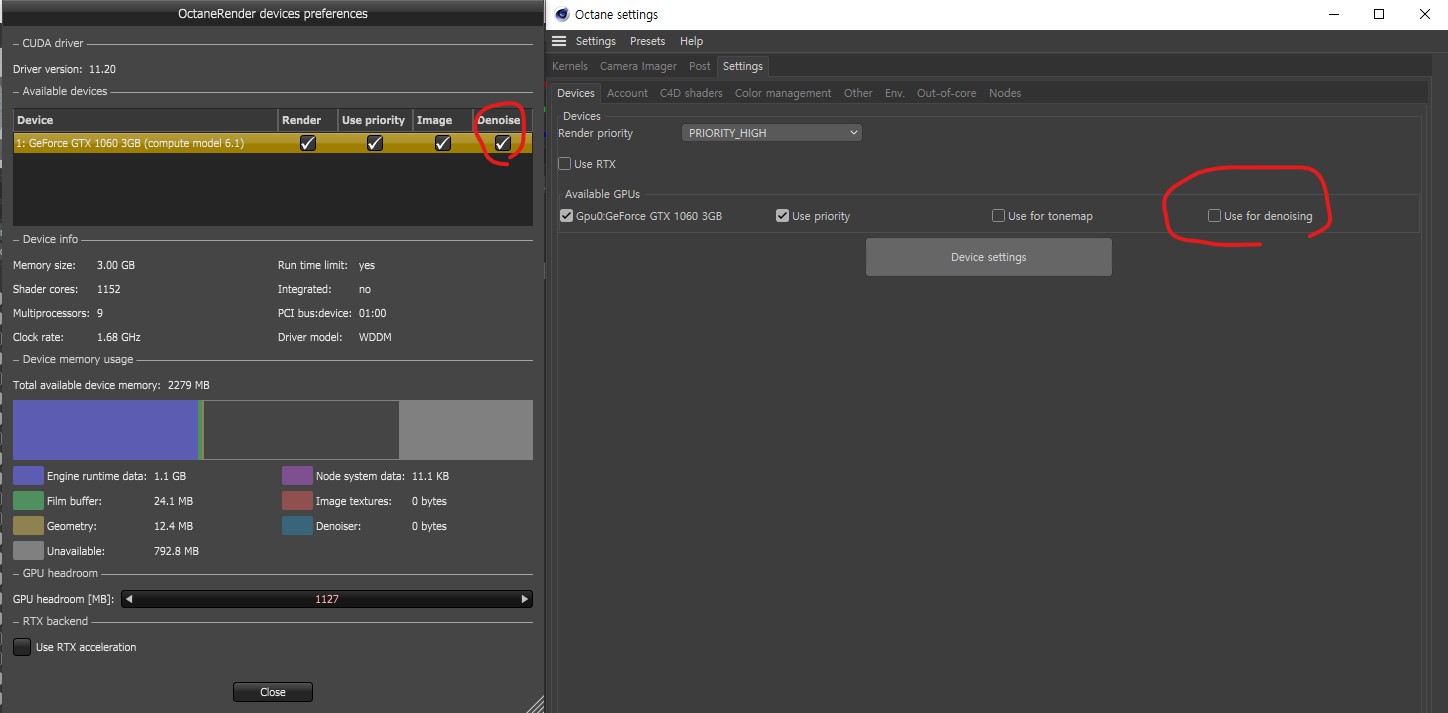Toggle Use priority checkbox in devices table
This screenshot has width=1448, height=713.
tap(374, 143)
